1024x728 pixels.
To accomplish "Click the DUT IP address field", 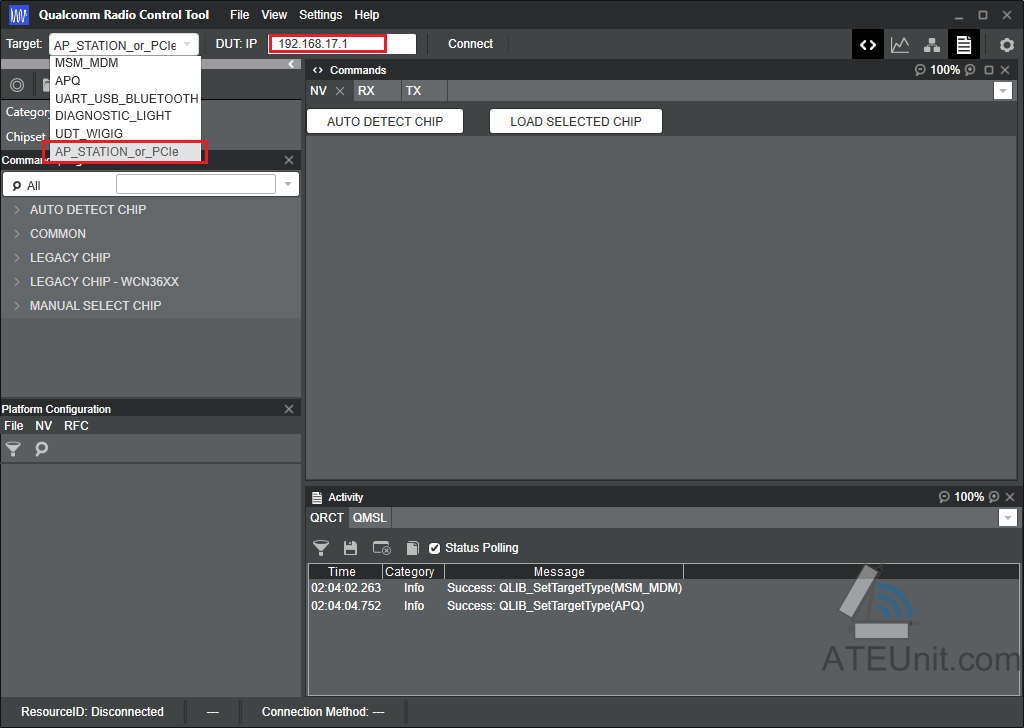I will pyautogui.click(x=342, y=44).
